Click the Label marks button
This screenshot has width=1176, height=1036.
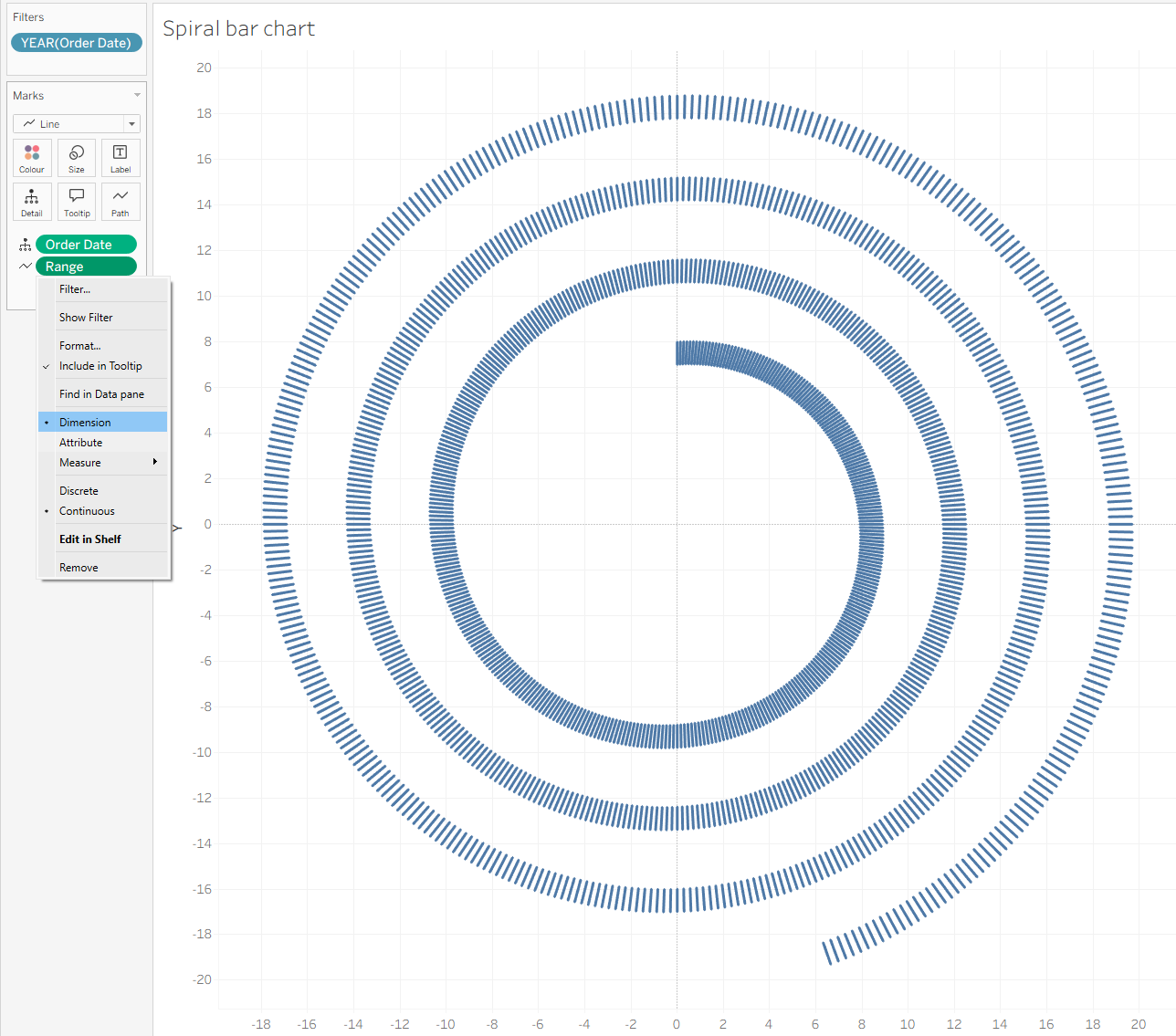[121, 157]
